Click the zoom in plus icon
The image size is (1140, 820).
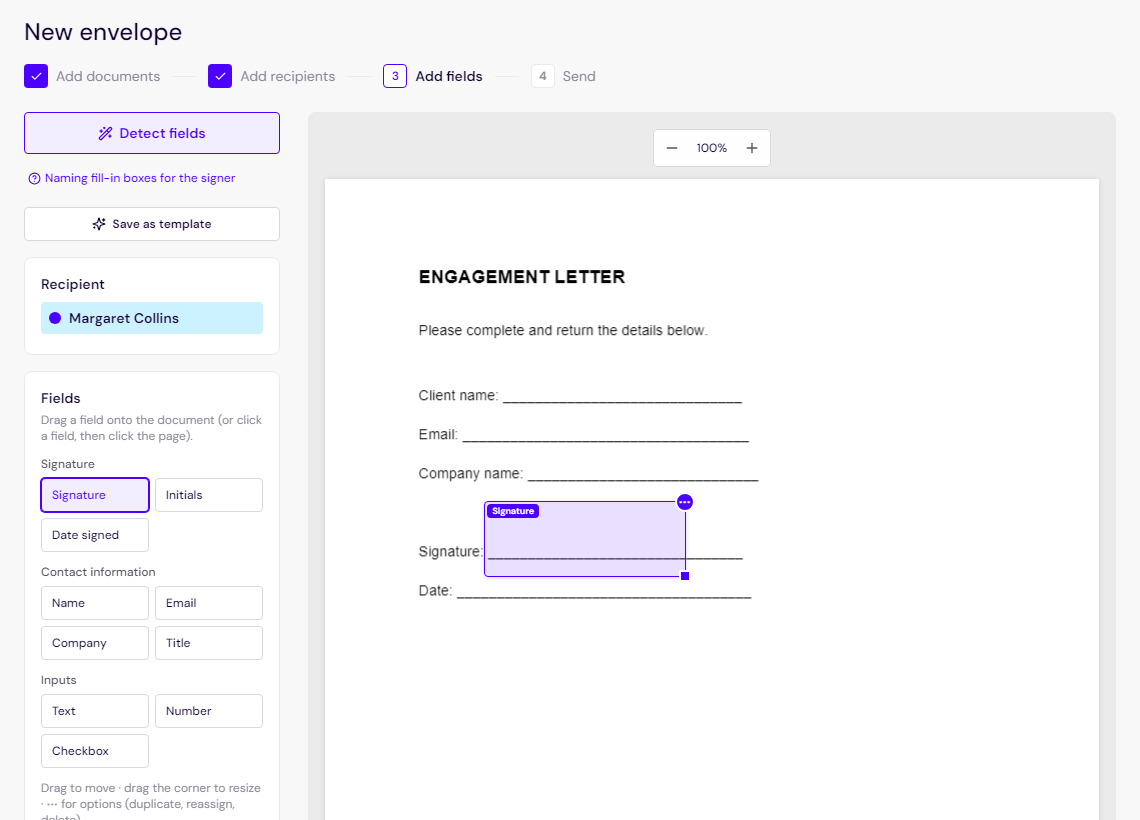[x=752, y=148]
